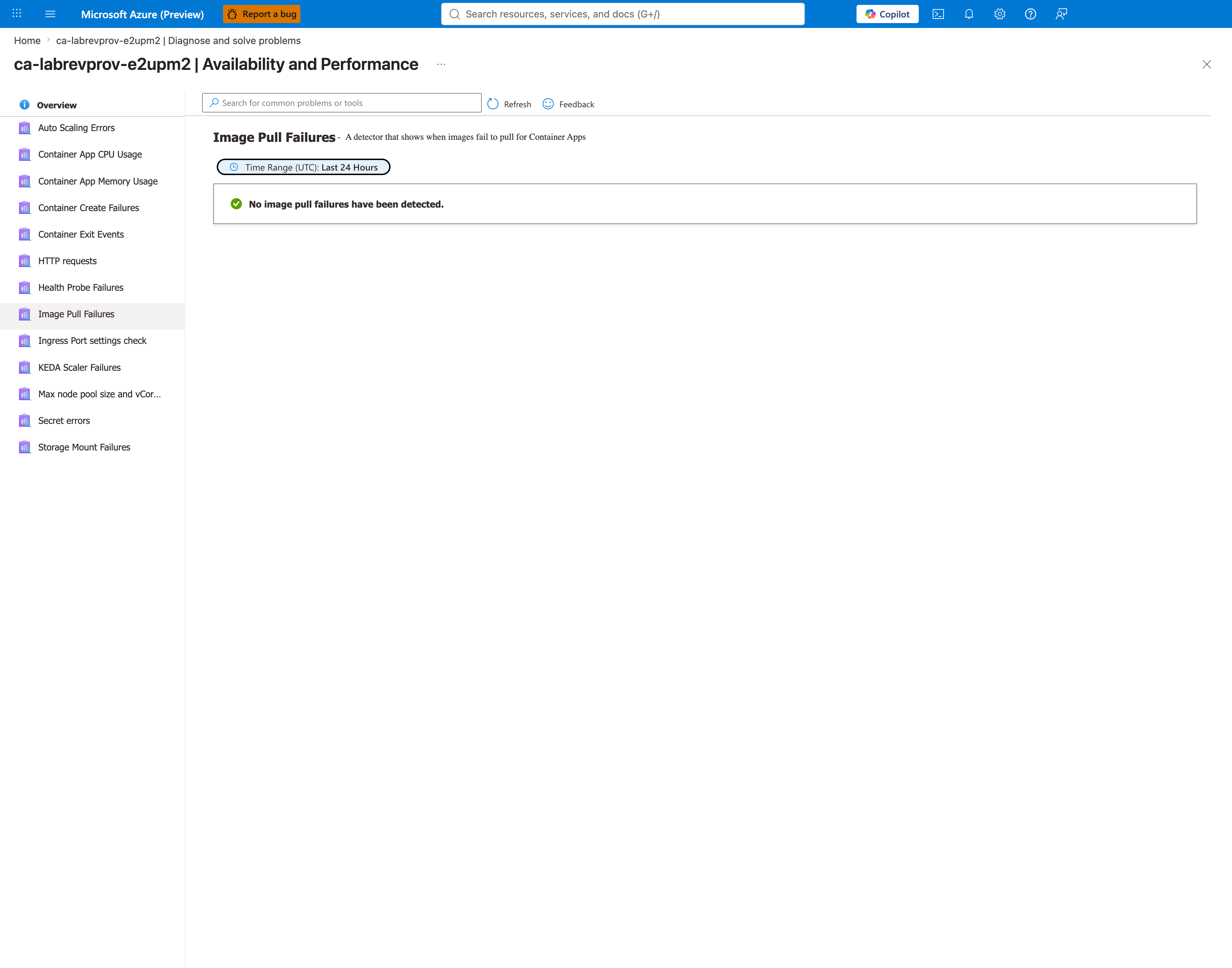Focus the Search for common problems field
Viewport: 1232px width, 968px height.
[x=342, y=103]
